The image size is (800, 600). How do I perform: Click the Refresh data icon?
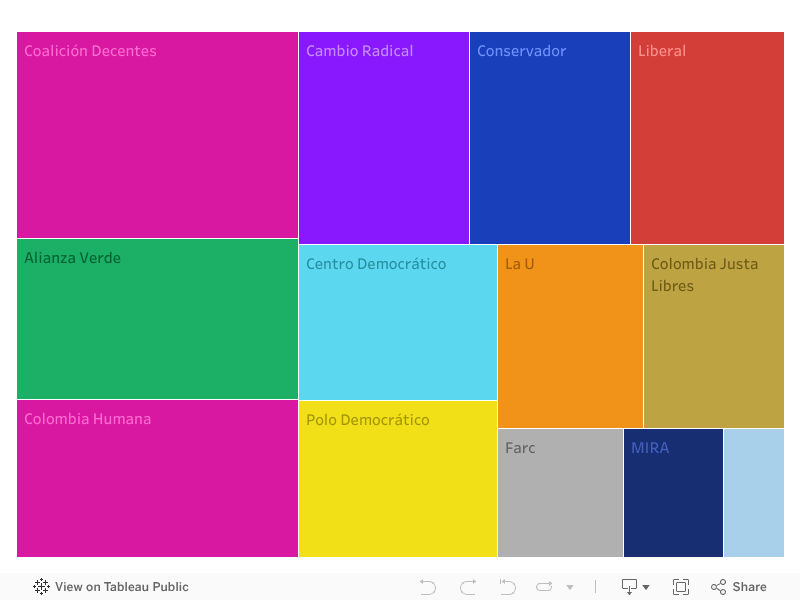(544, 587)
